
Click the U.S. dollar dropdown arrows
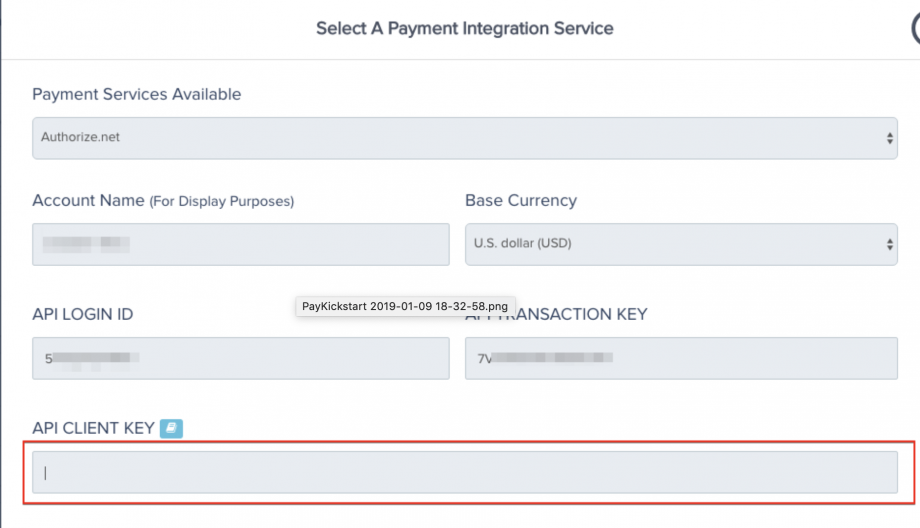889,245
